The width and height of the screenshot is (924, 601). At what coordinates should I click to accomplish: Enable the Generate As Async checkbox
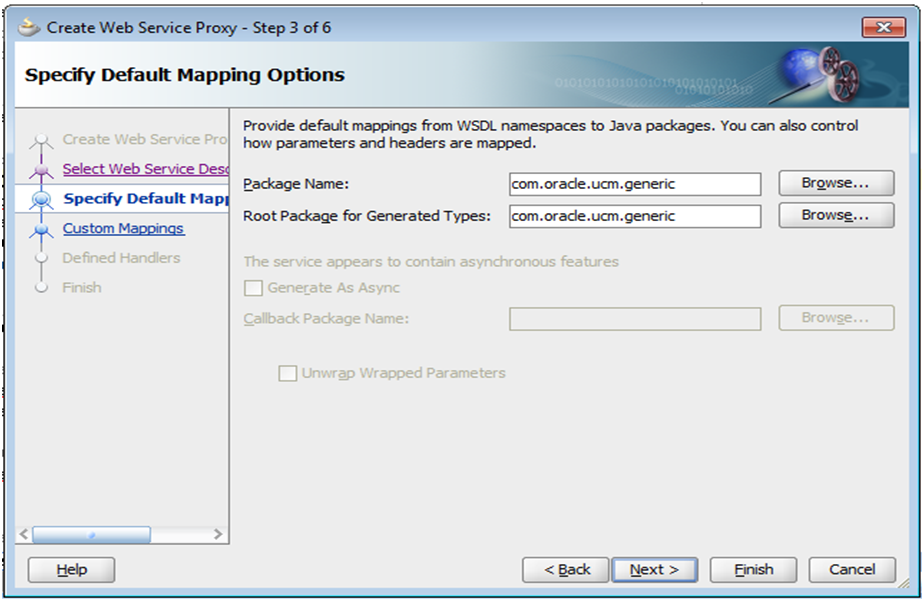pyautogui.click(x=253, y=288)
